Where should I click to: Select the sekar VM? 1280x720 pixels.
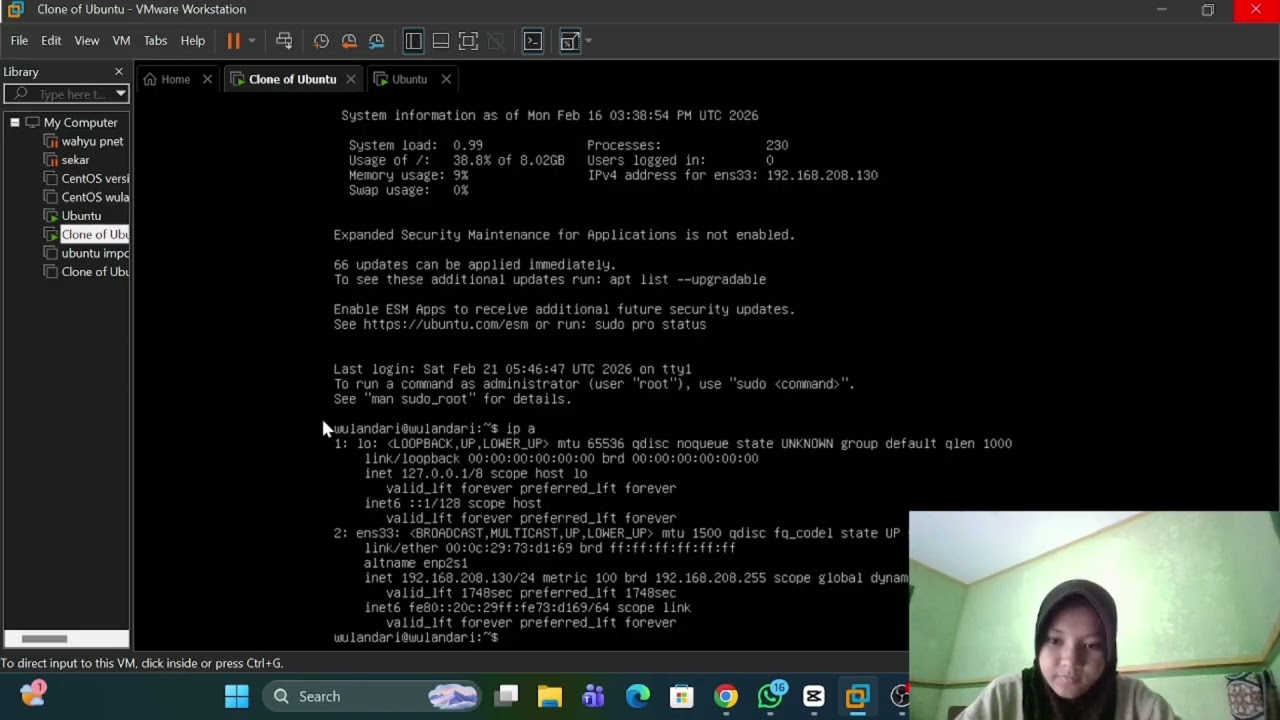pyautogui.click(x=75, y=160)
